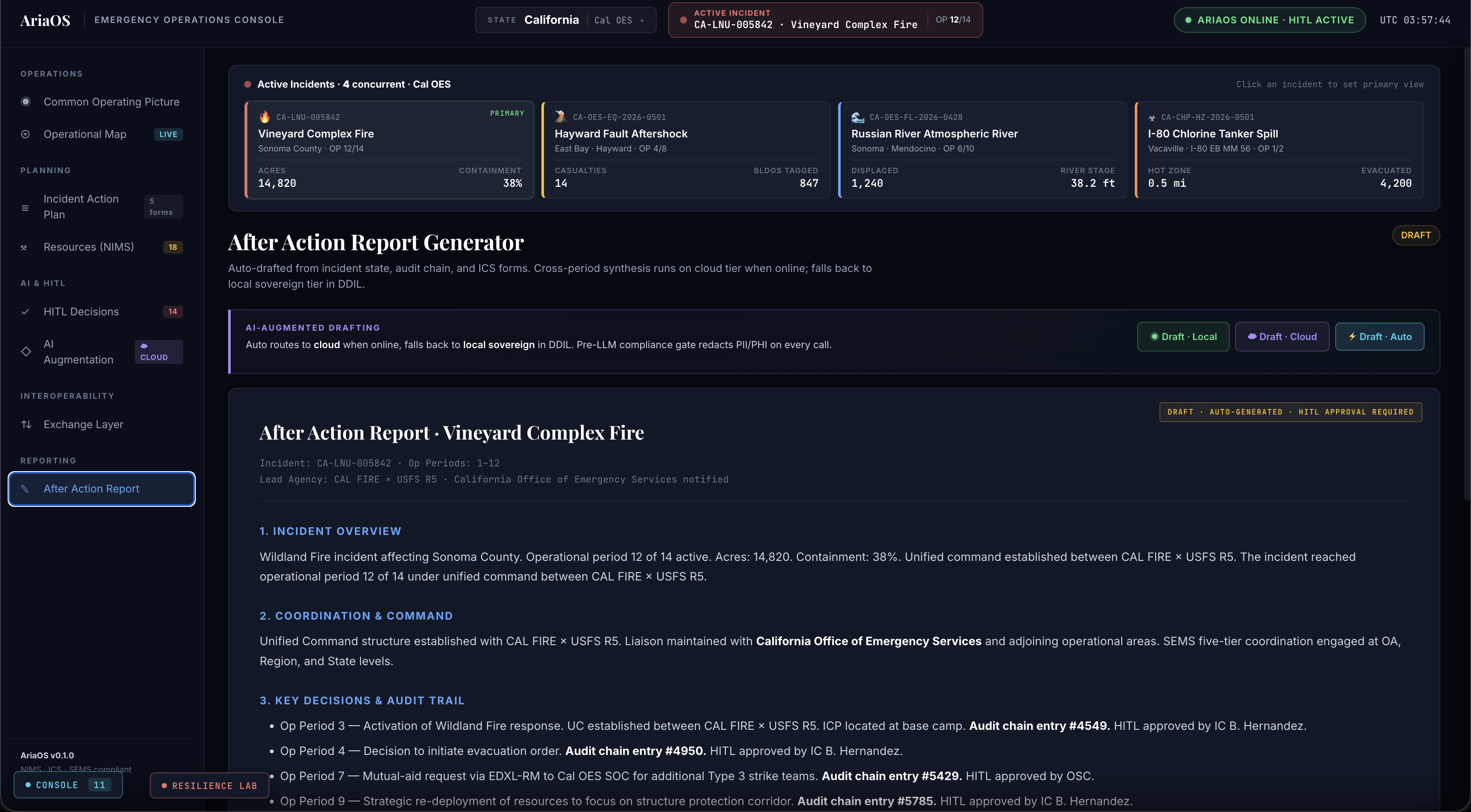
Task: Click the earthquake icon on Hayward Fault card
Action: [561, 117]
